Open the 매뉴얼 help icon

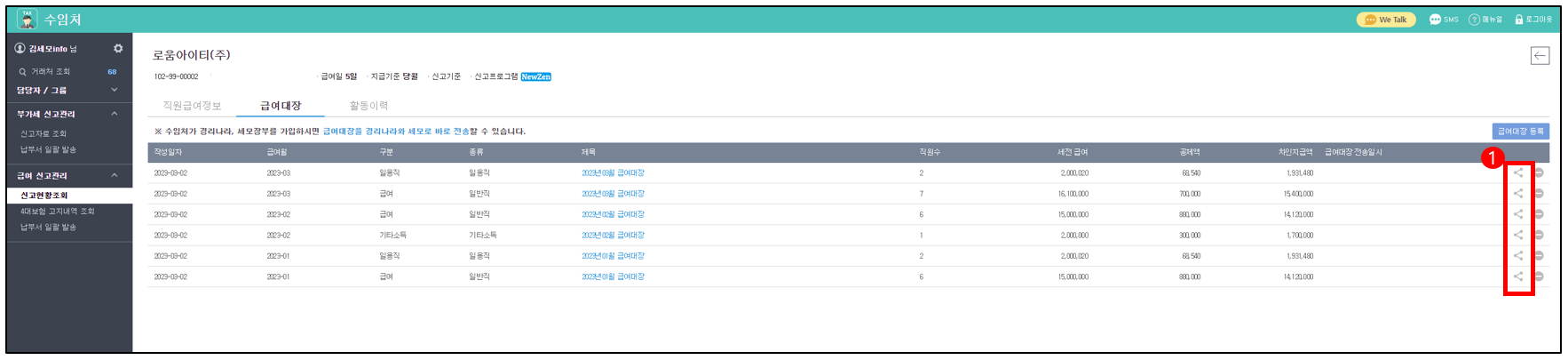tap(1485, 20)
